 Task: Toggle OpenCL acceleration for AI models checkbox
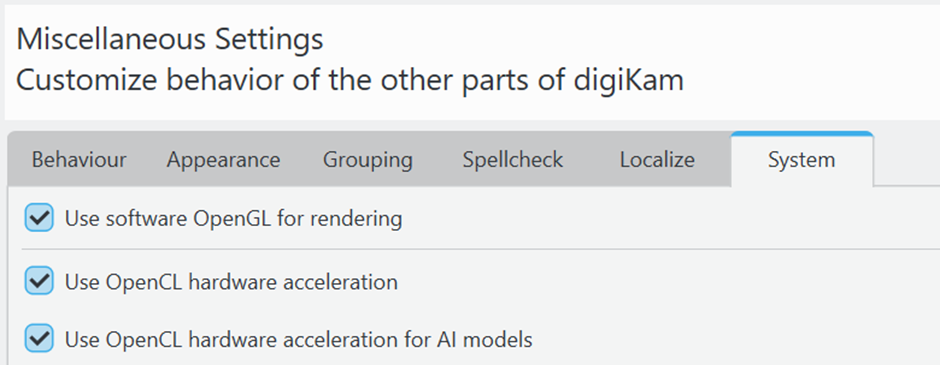39,340
